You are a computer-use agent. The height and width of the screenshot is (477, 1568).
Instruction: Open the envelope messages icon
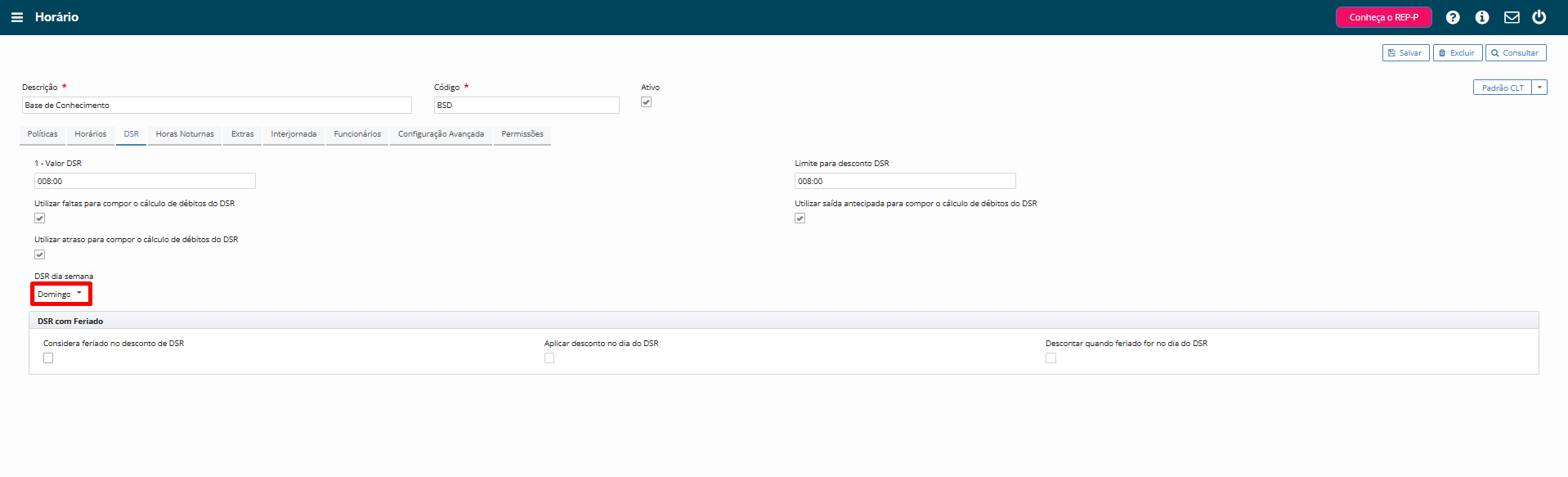[1512, 17]
